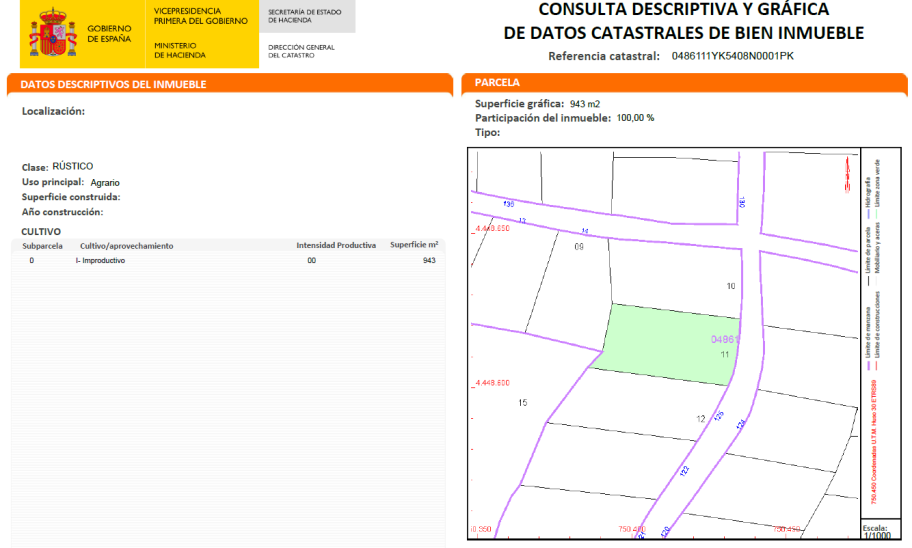
Task: Click parcel number 12 on the map
Action: click(x=701, y=419)
